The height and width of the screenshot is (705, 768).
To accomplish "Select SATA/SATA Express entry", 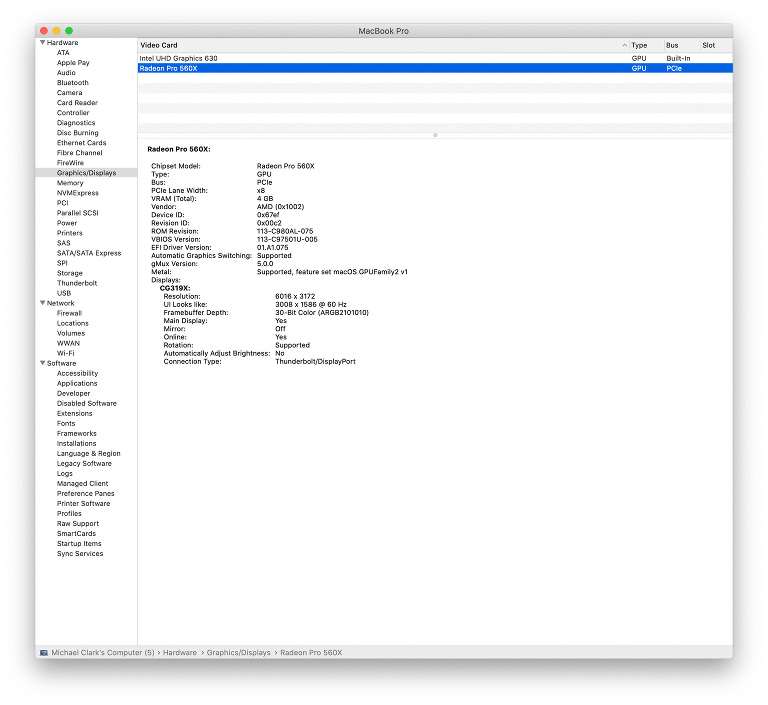I will point(89,253).
